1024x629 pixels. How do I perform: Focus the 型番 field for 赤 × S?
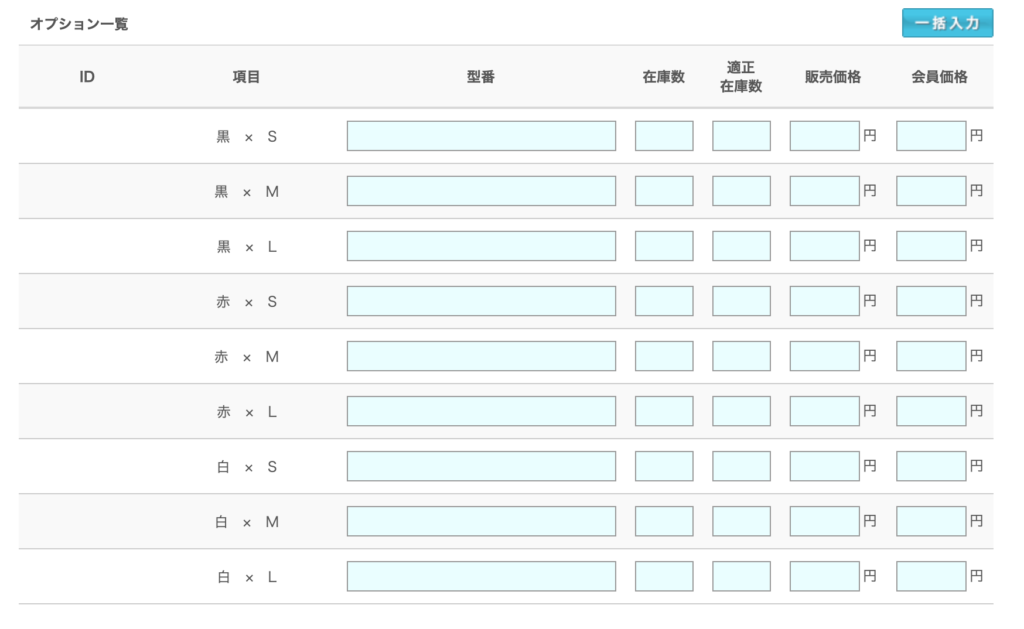coord(481,301)
